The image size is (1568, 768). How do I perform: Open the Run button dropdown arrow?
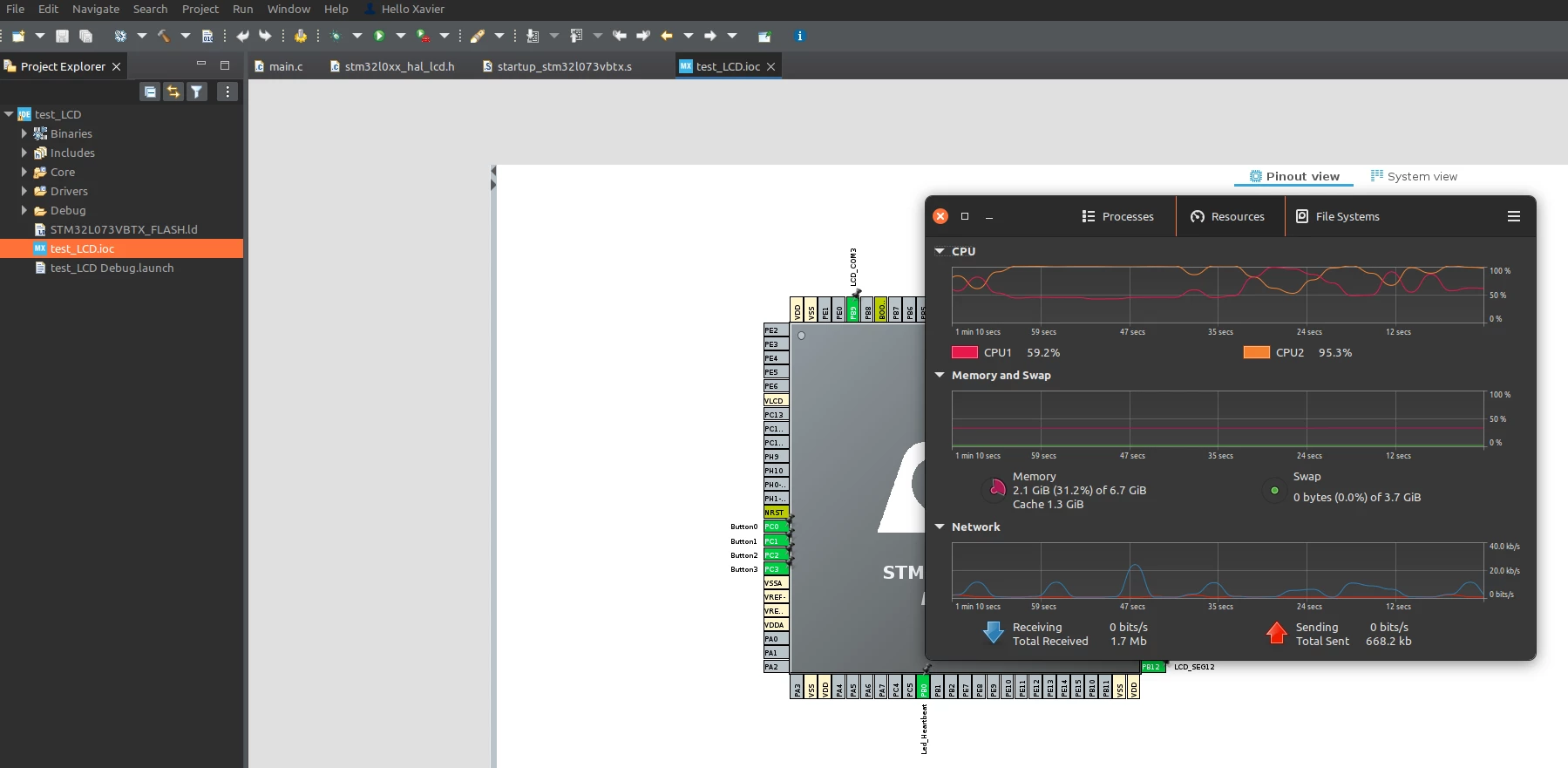tap(401, 36)
